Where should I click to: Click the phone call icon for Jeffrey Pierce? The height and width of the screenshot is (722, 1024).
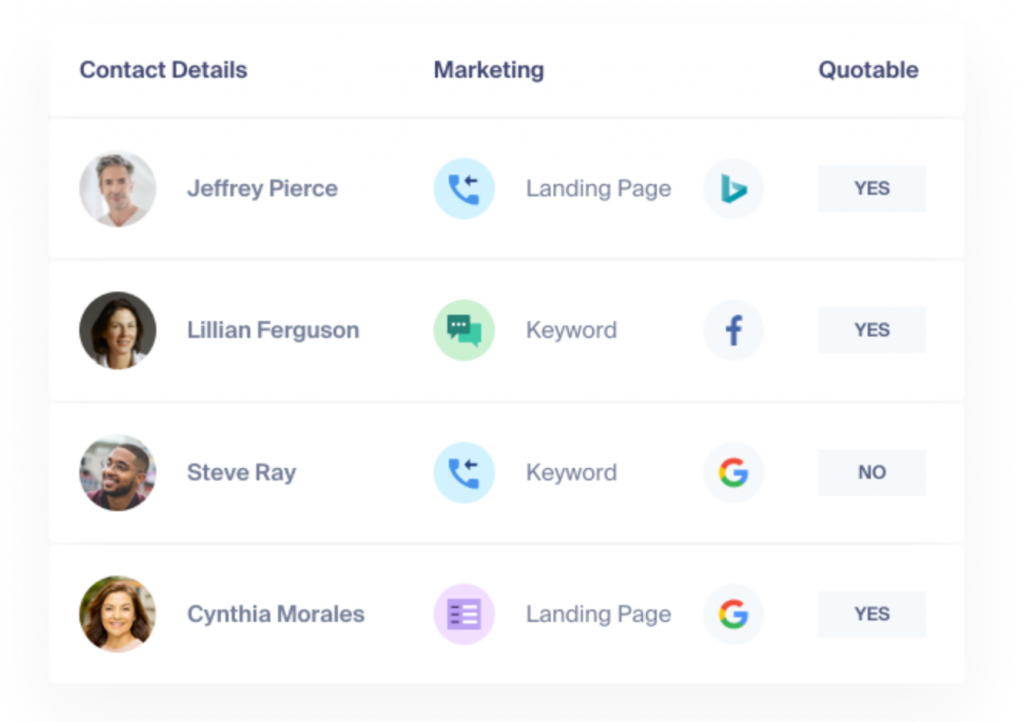(464, 189)
